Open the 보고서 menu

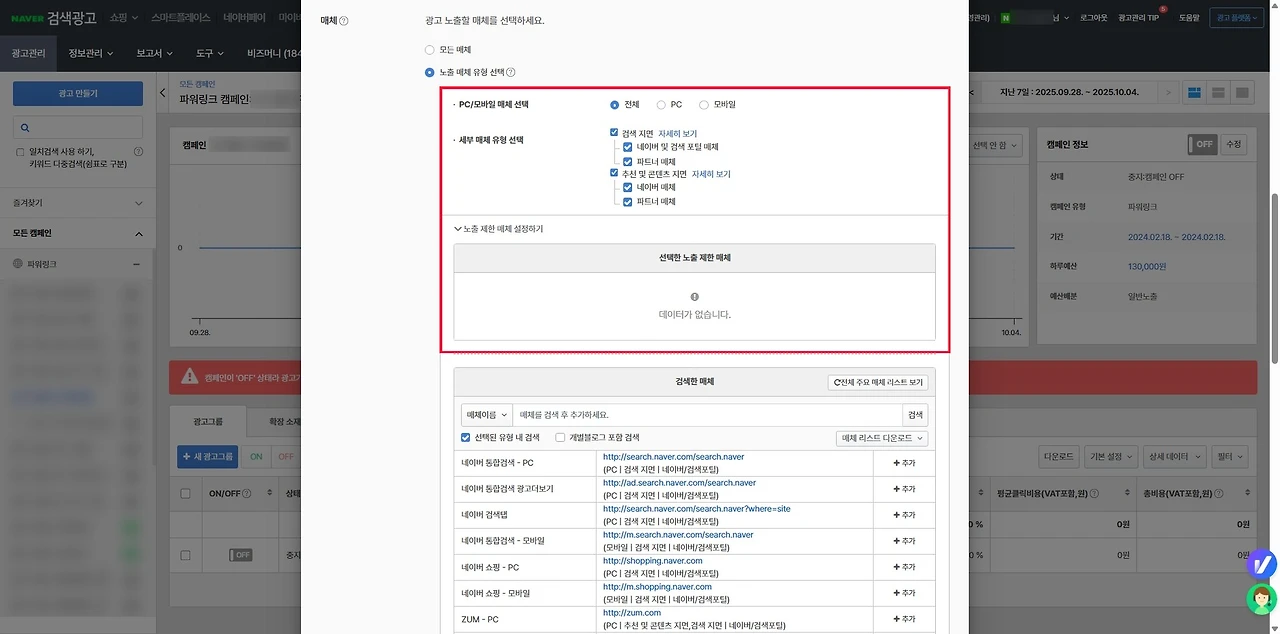coord(155,53)
